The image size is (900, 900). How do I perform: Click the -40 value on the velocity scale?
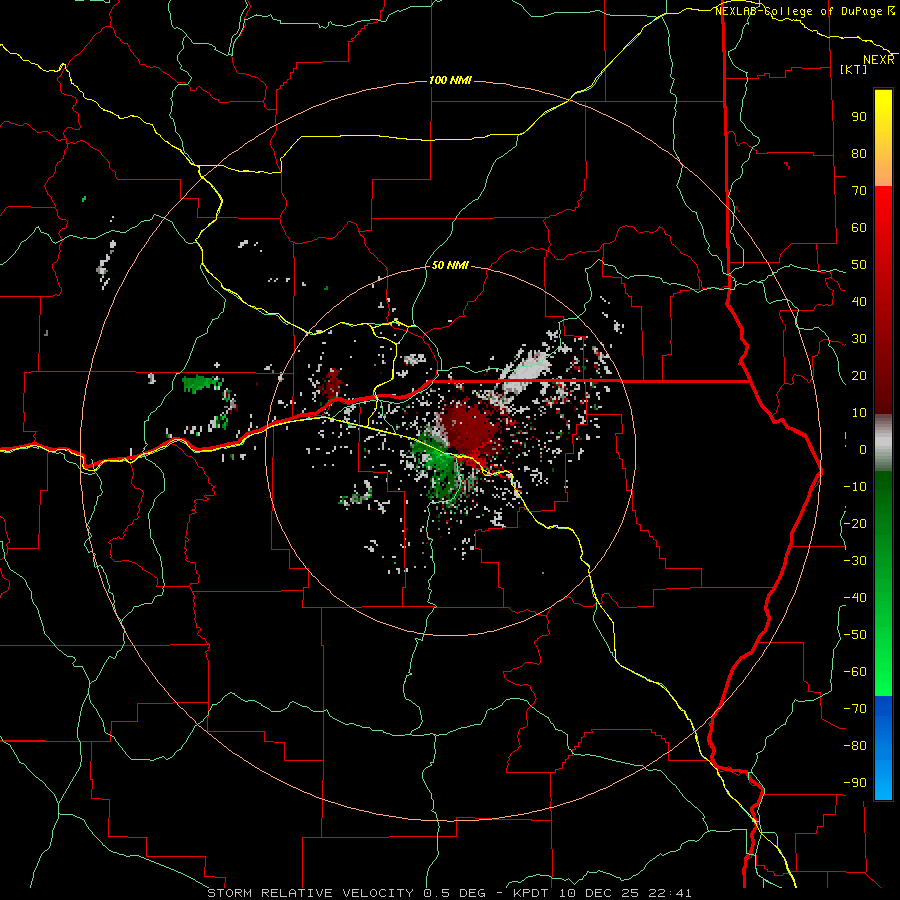(855, 598)
